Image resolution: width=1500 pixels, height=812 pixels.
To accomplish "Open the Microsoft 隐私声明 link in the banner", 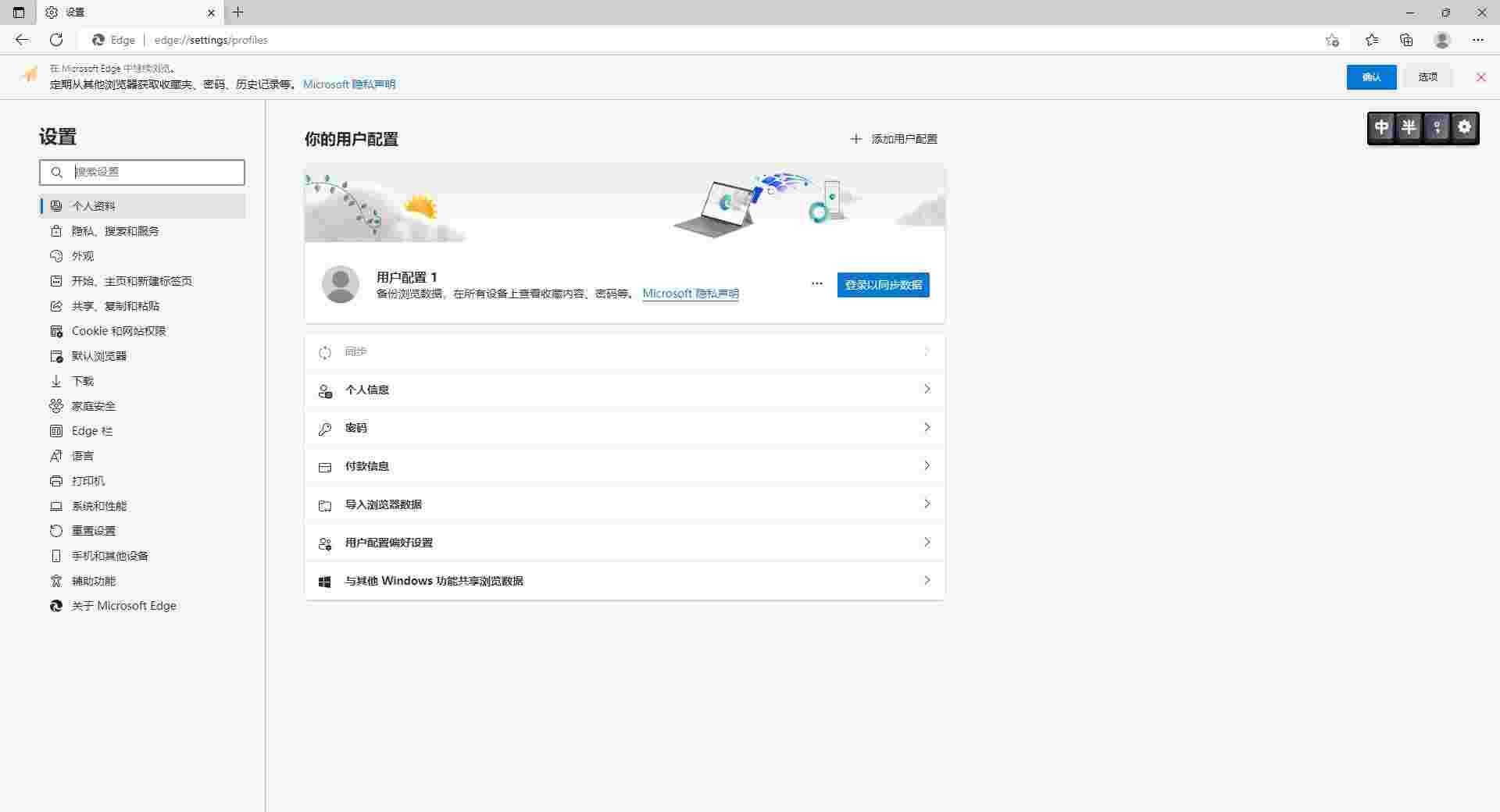I will [348, 84].
